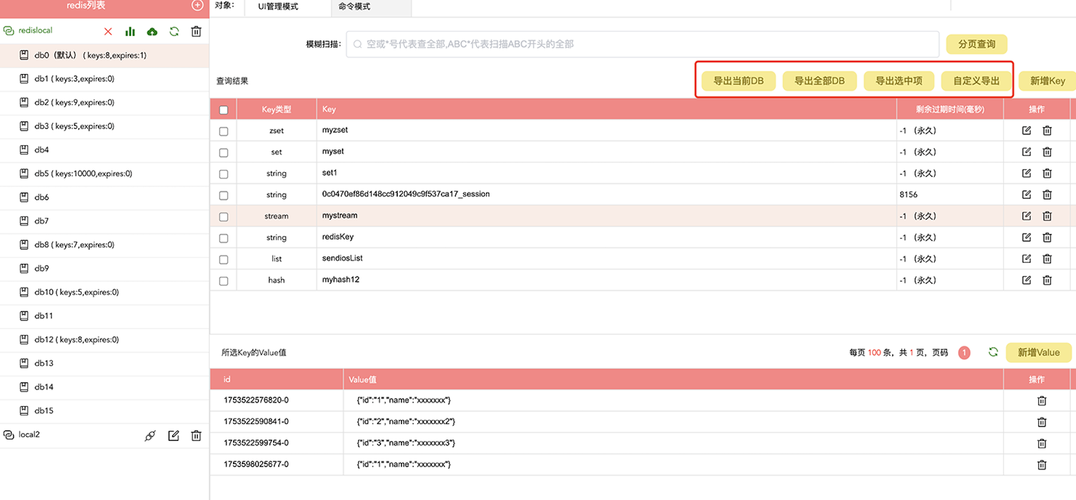Click 导出当前DB button
Viewport: 1076px width, 500px height.
pos(739,81)
